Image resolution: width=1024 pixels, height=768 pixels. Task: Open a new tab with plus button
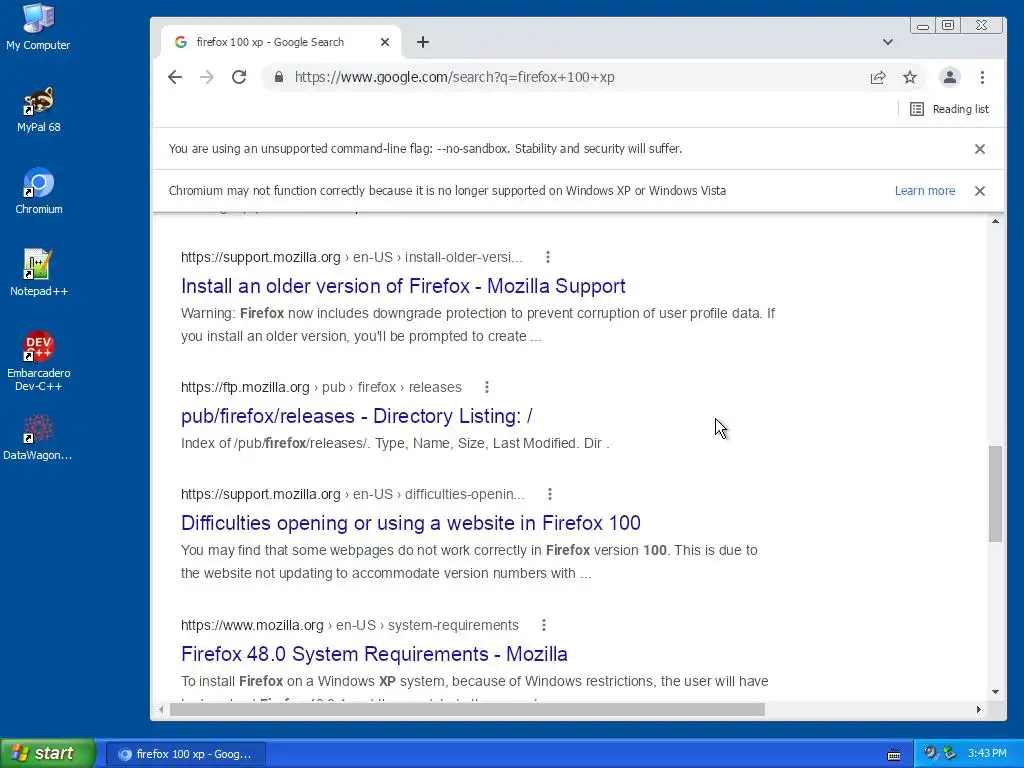(x=423, y=42)
